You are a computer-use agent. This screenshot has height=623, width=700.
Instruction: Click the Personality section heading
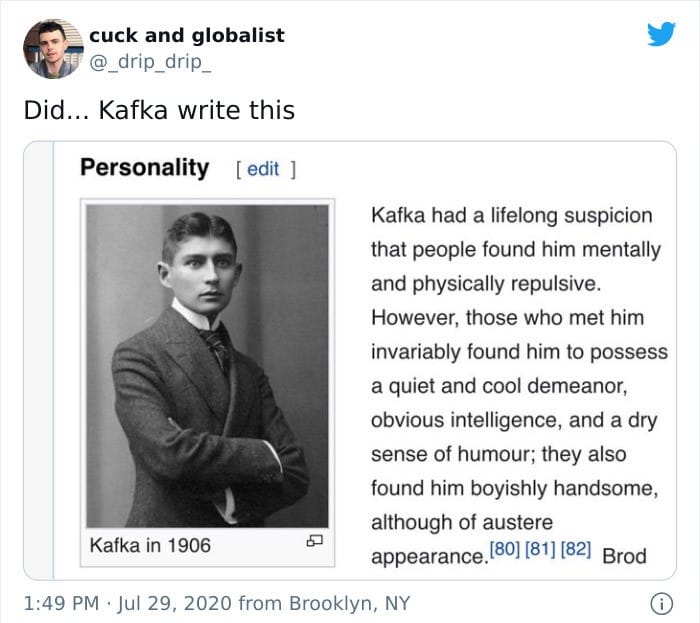point(145,168)
